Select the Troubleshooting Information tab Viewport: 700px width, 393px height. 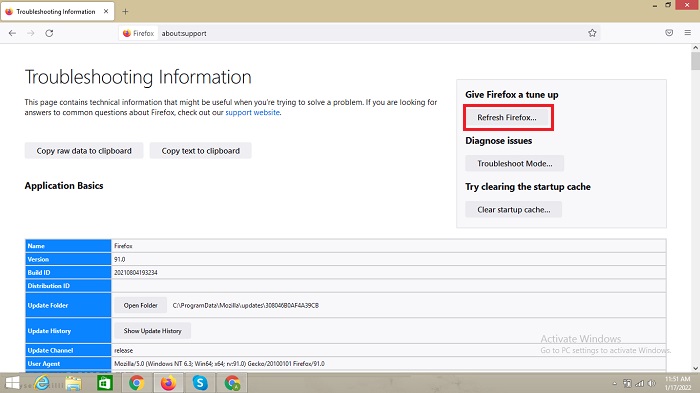[x=57, y=12]
